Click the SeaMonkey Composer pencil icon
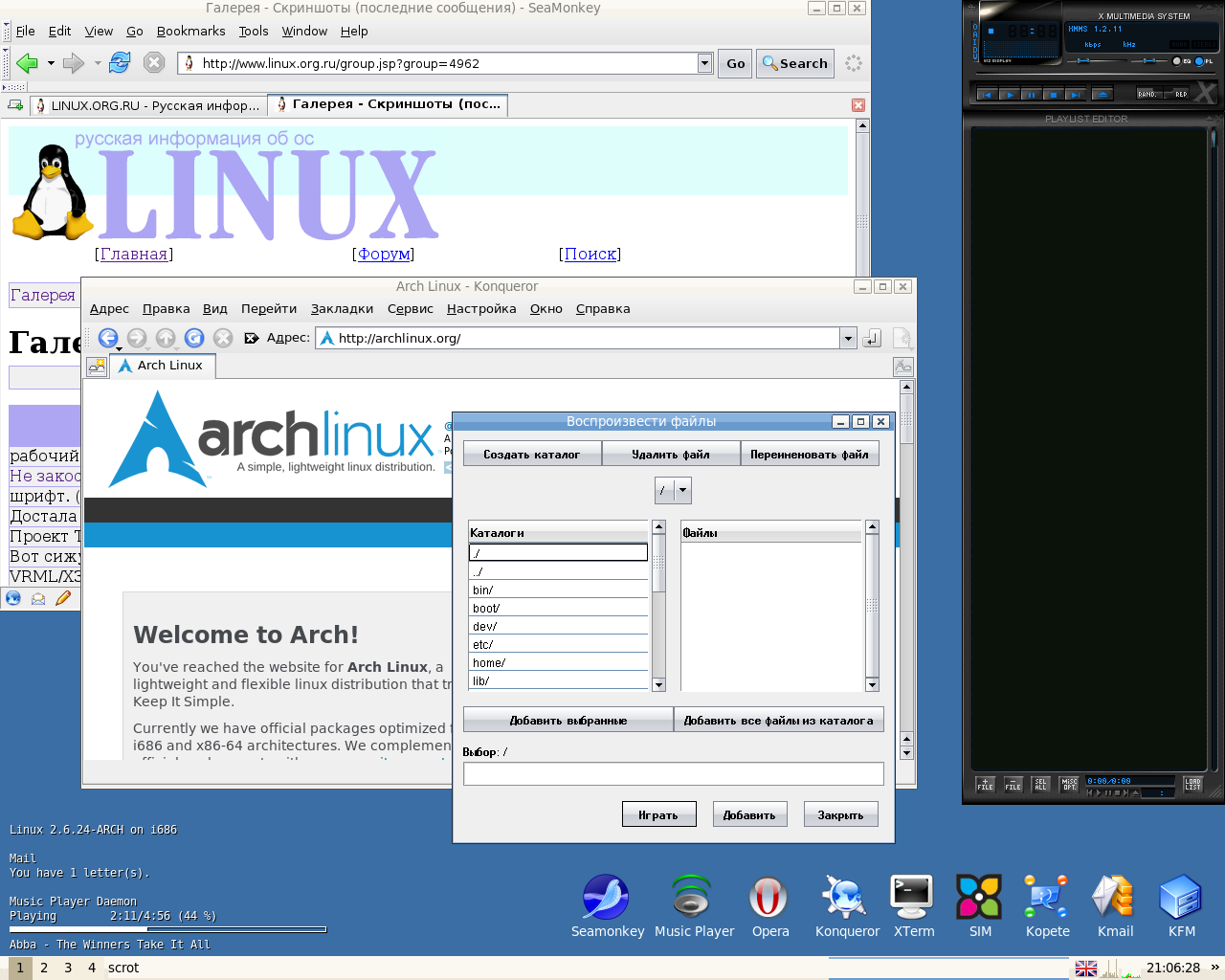Viewport: 1225px width, 980px height. (x=63, y=598)
